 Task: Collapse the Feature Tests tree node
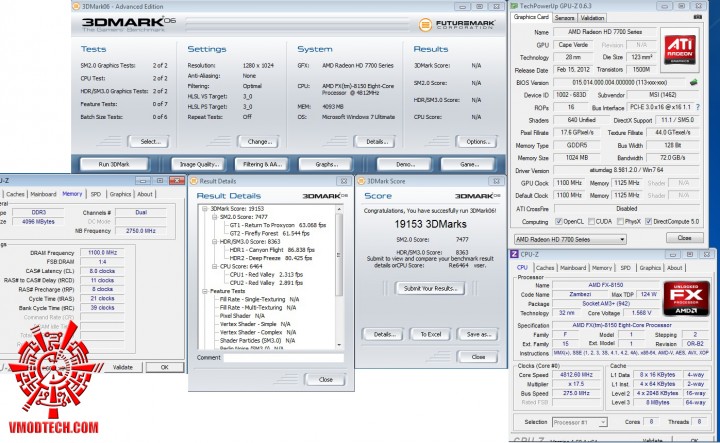pyautogui.click(x=205, y=291)
